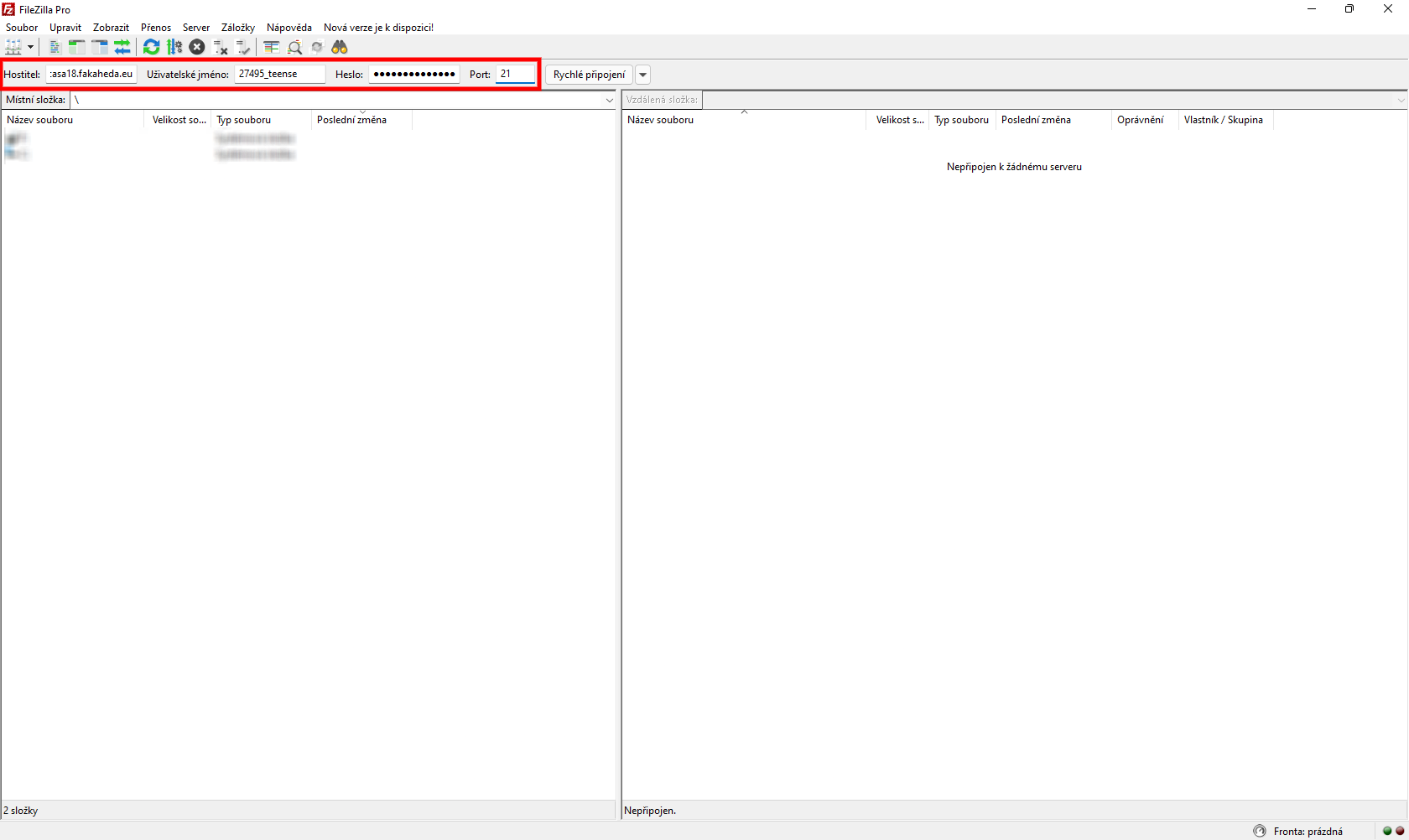
Task: Expand the Site Manager dropdown arrow
Action: point(31,47)
